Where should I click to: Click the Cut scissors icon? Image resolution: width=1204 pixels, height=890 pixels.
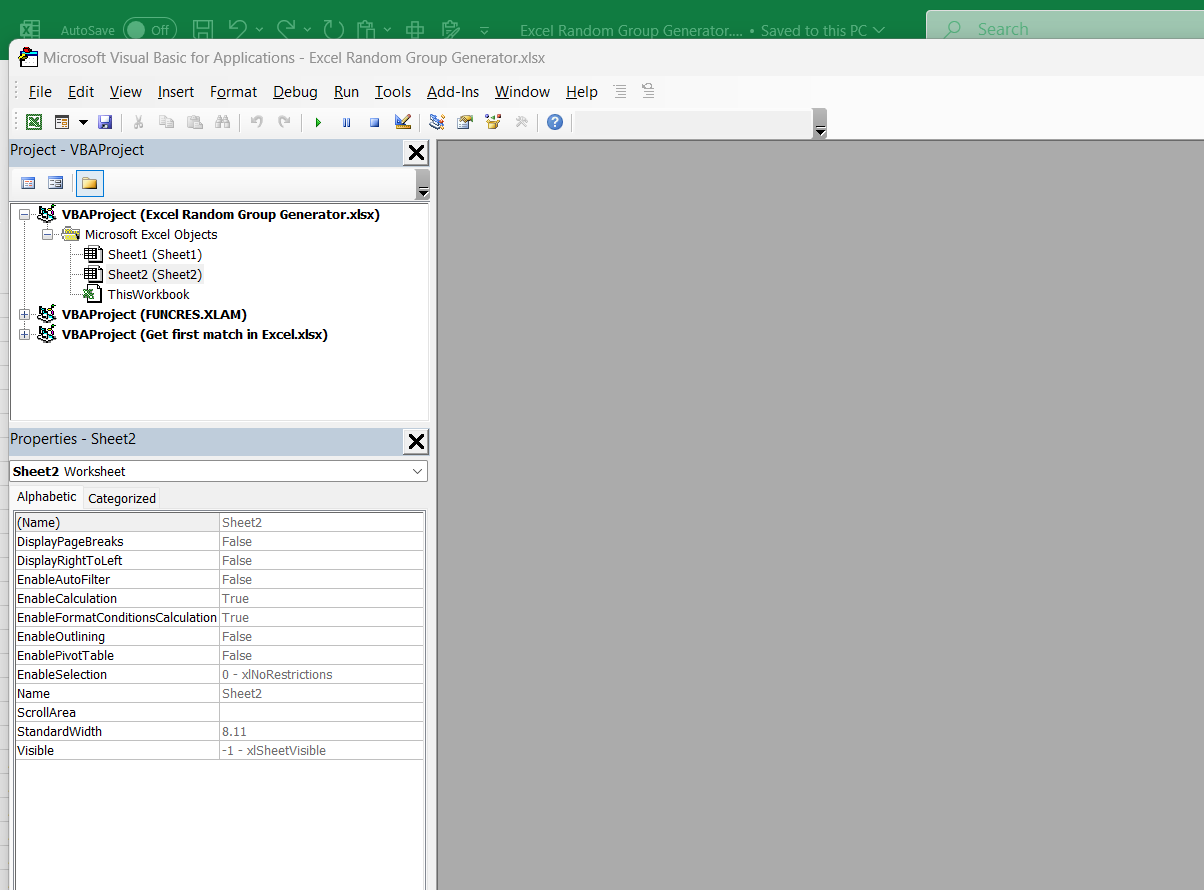139,122
